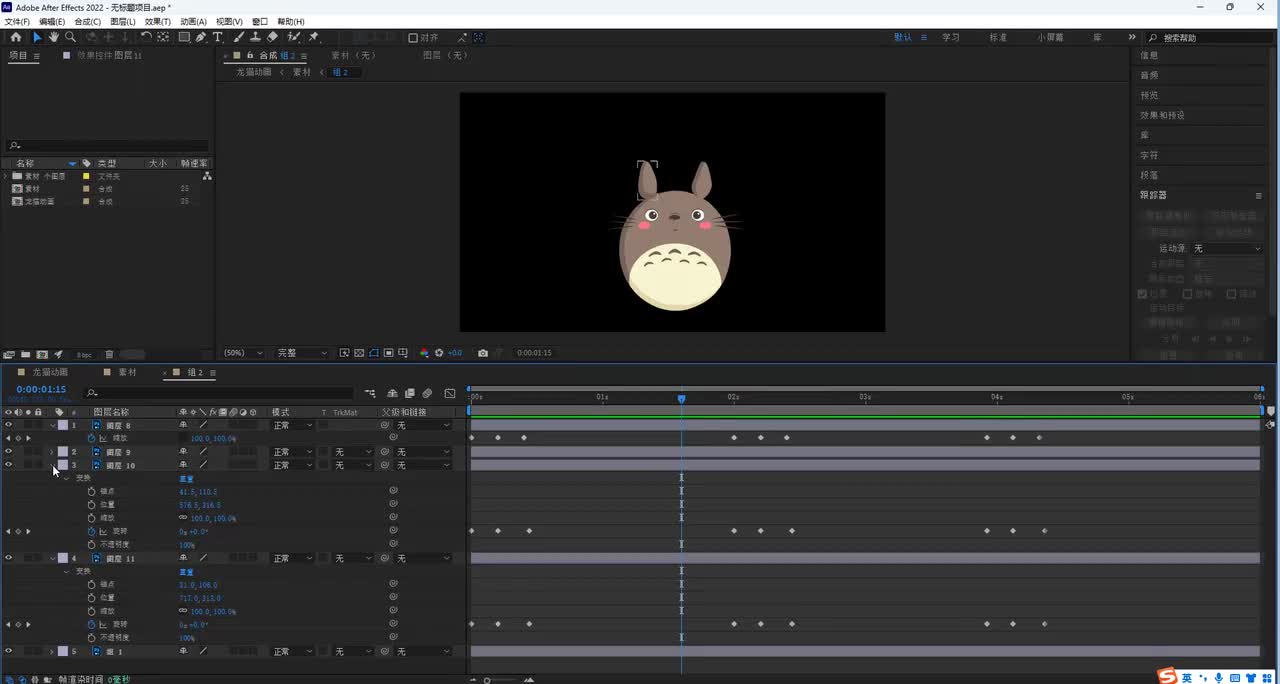Click the label color swatch of 图层 11
The image size is (1280, 684).
63,558
